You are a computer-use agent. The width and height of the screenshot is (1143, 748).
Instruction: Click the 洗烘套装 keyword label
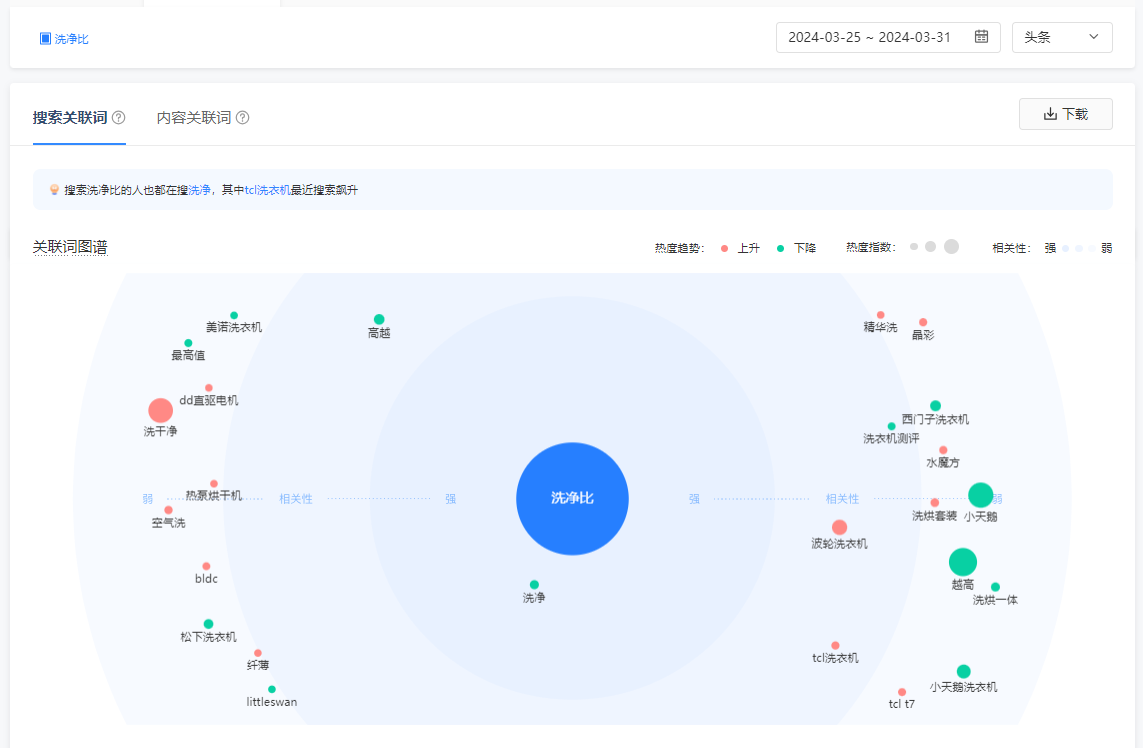click(x=935, y=515)
